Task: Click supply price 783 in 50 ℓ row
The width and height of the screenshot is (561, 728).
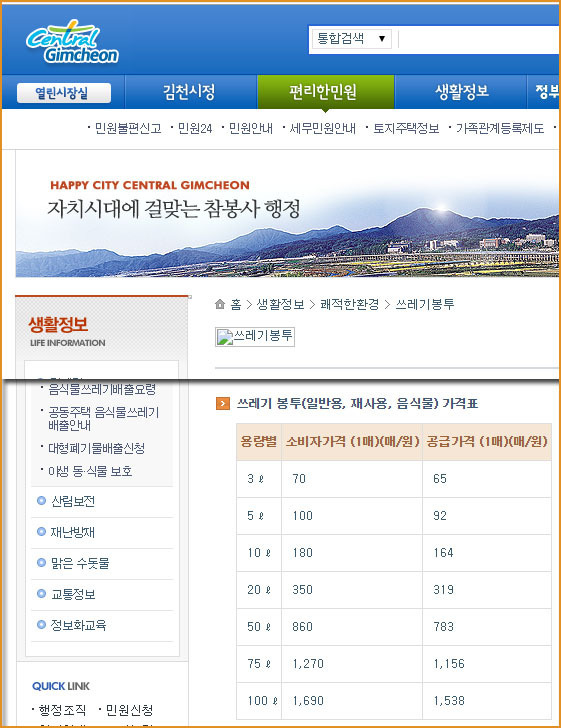Action: pos(444,627)
